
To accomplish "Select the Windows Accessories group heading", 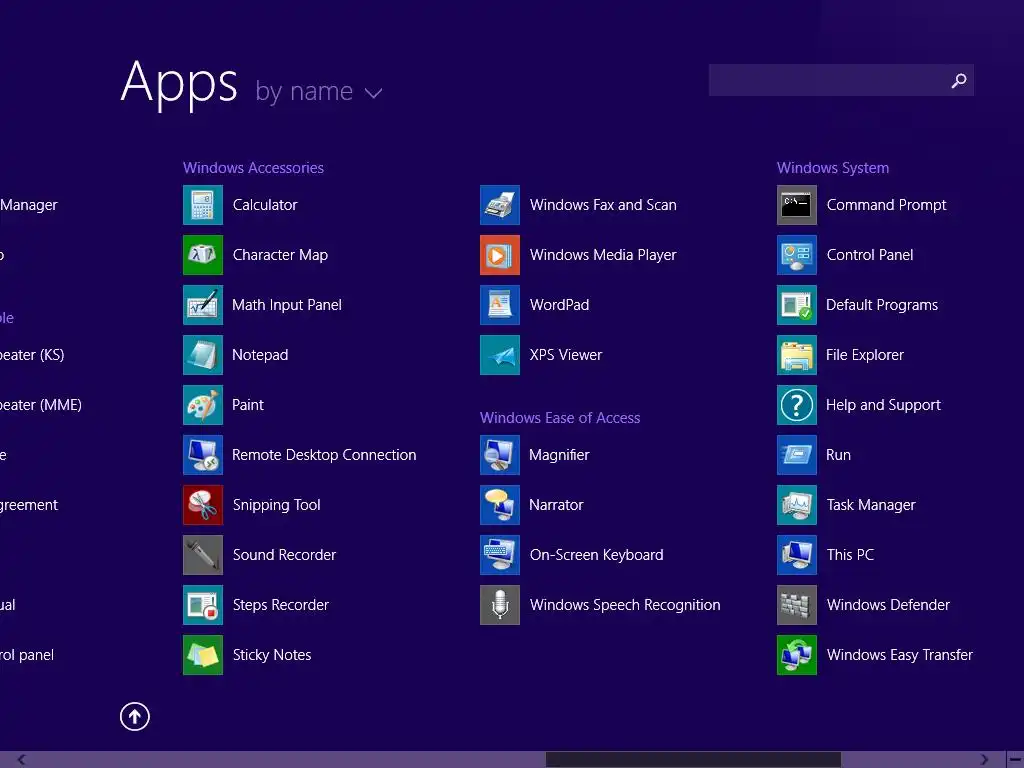I will point(253,168).
